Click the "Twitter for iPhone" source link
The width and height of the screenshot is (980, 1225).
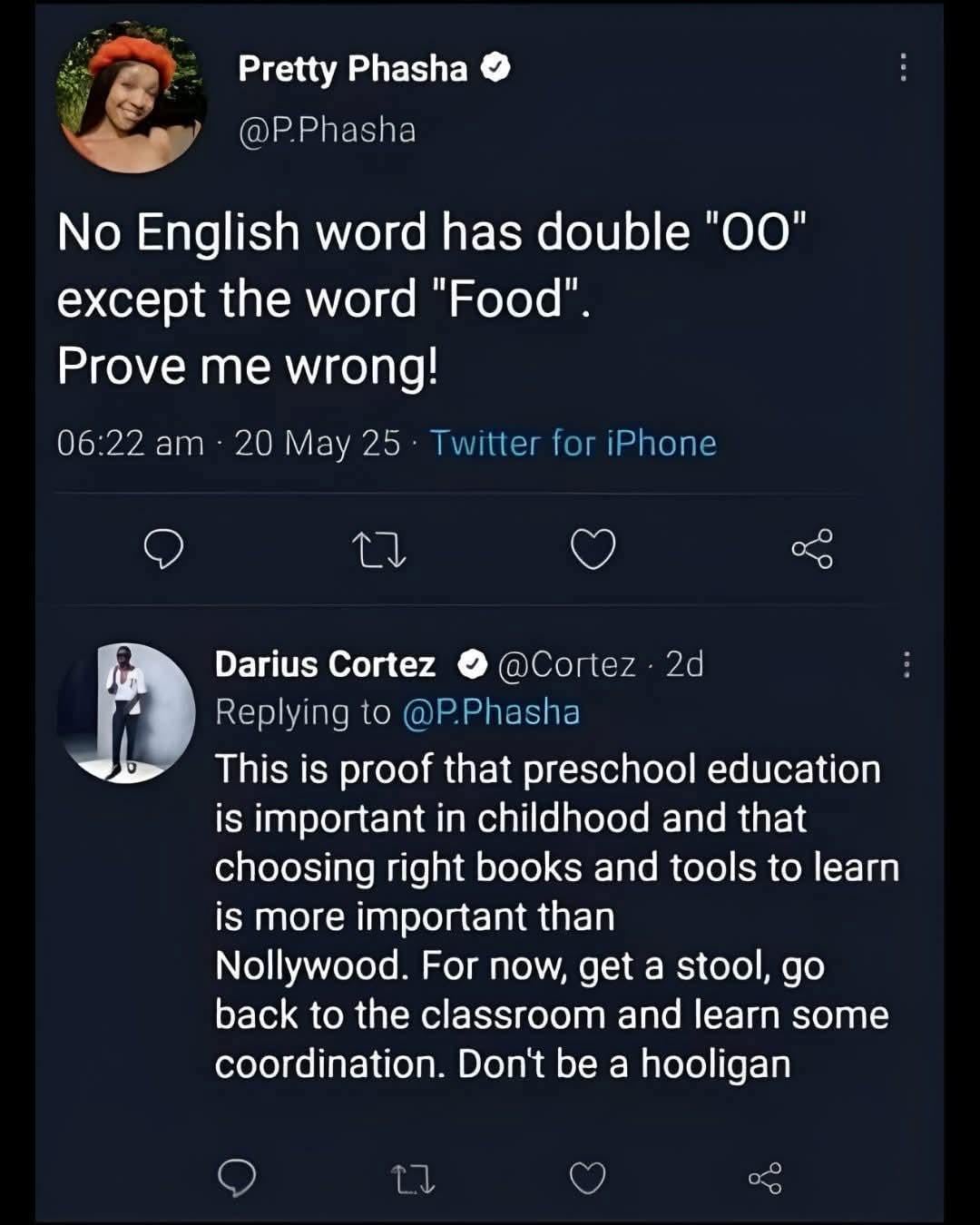click(x=573, y=444)
